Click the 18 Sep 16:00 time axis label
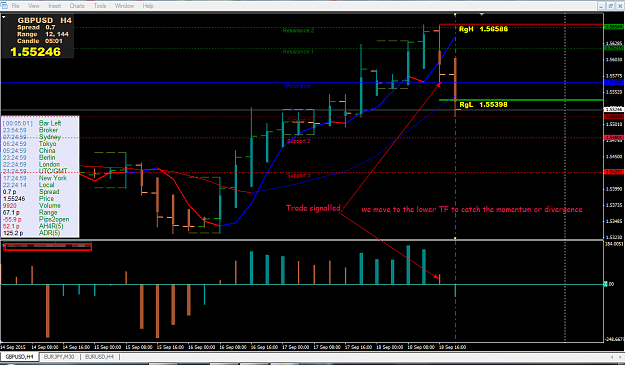This screenshot has height=365, width=625. (452, 347)
